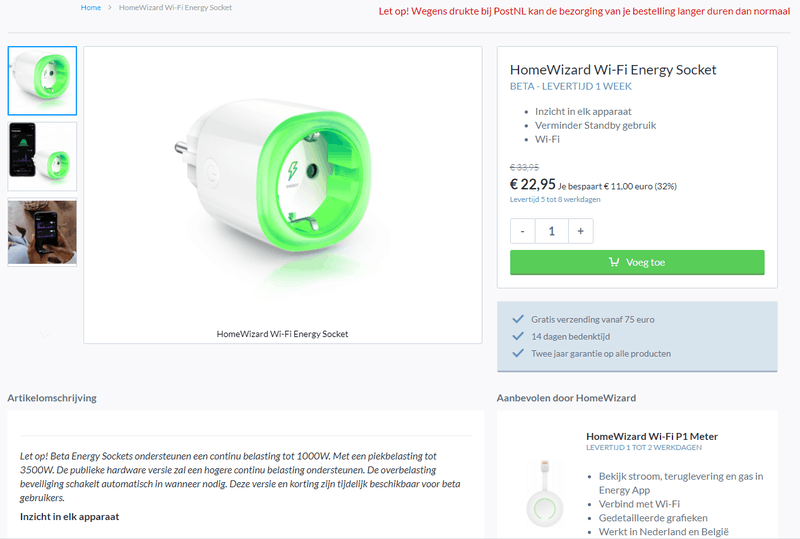
Task: Select the breadcrumb entry HomeWizard Wi-Fi Energy Socket
Action: pyautogui.click(x=175, y=7)
